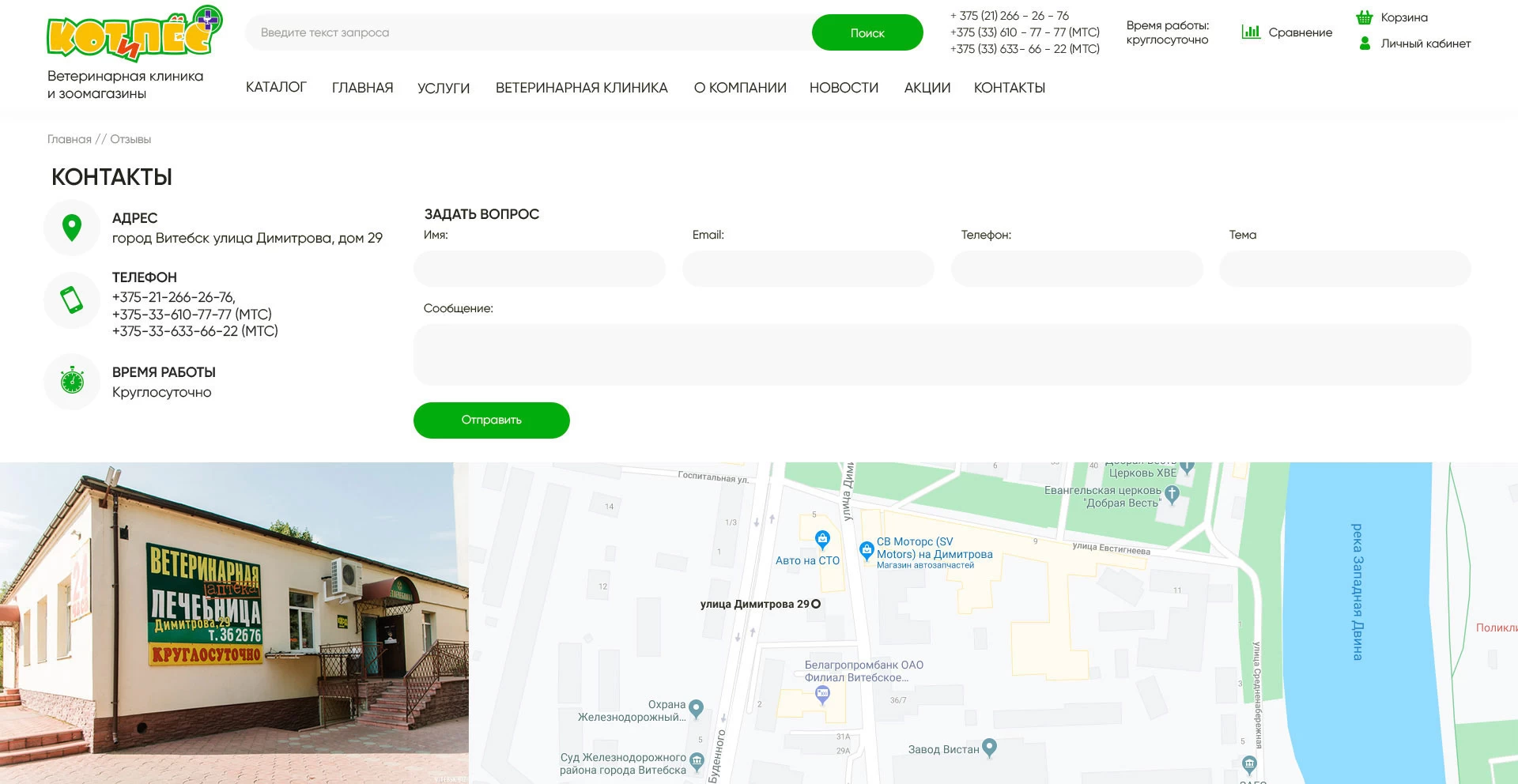
Task: Click the Телефон input field
Action: tap(1077, 269)
